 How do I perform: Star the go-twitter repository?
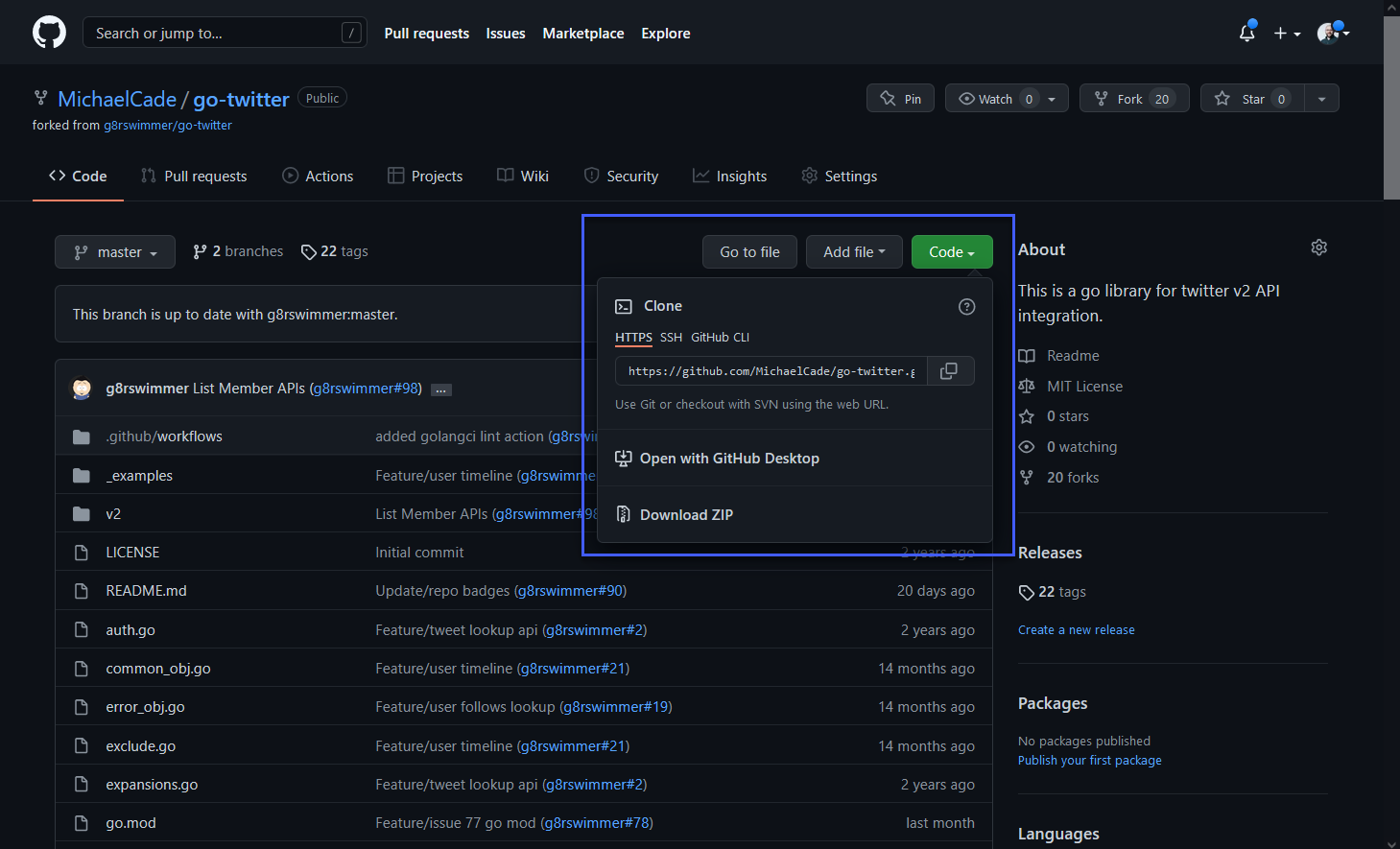pyautogui.click(x=1251, y=98)
